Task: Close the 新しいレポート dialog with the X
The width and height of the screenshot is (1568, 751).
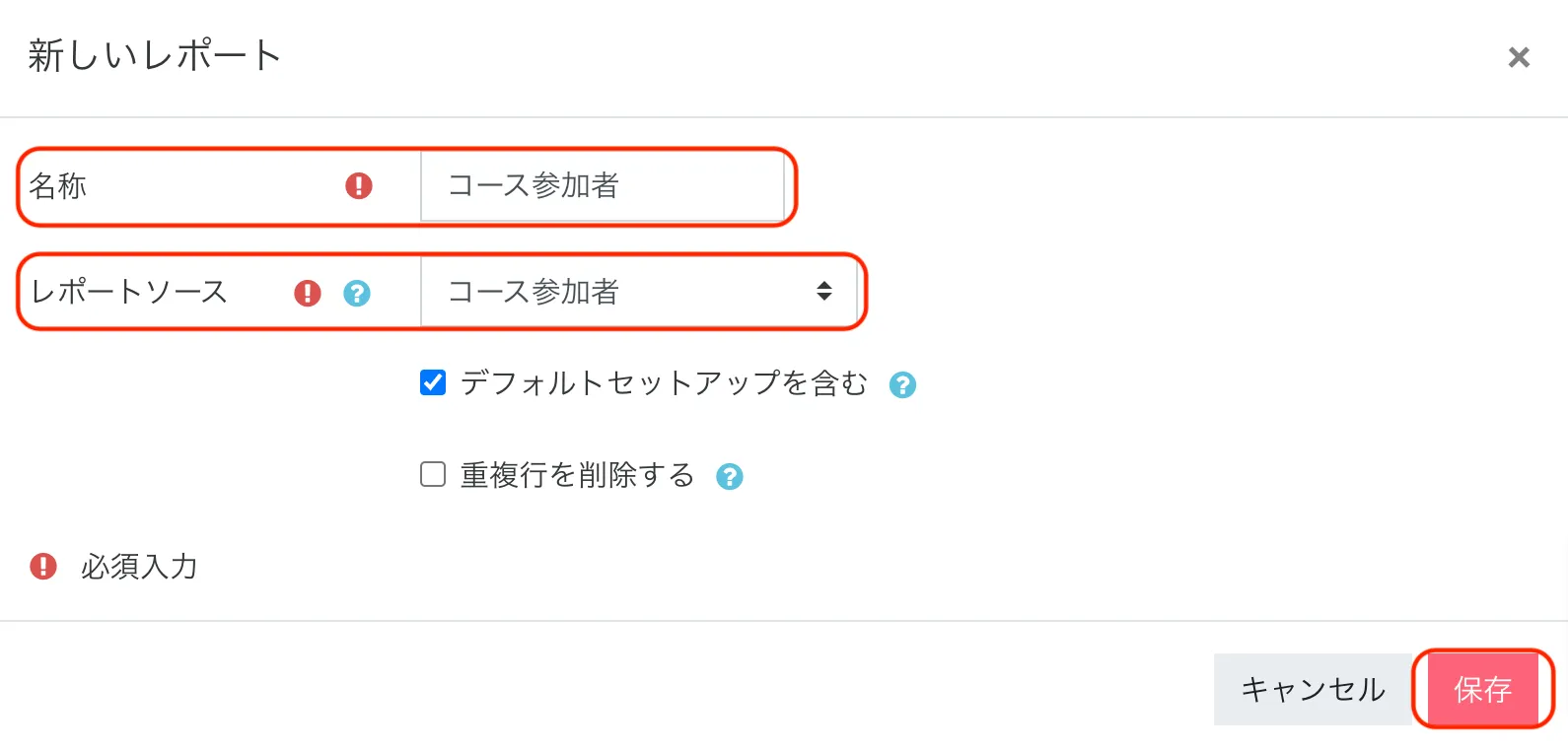Action: 1519,57
